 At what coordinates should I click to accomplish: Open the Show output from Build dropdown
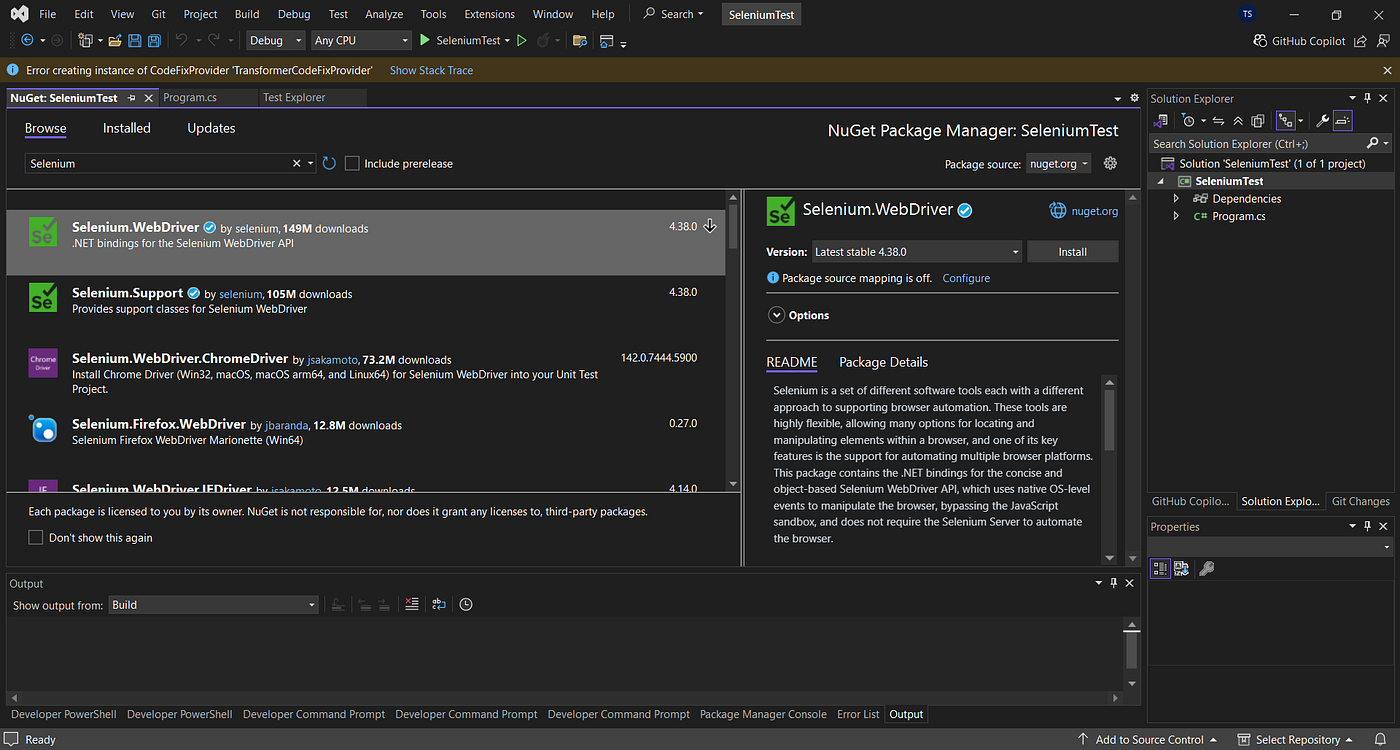click(x=214, y=605)
